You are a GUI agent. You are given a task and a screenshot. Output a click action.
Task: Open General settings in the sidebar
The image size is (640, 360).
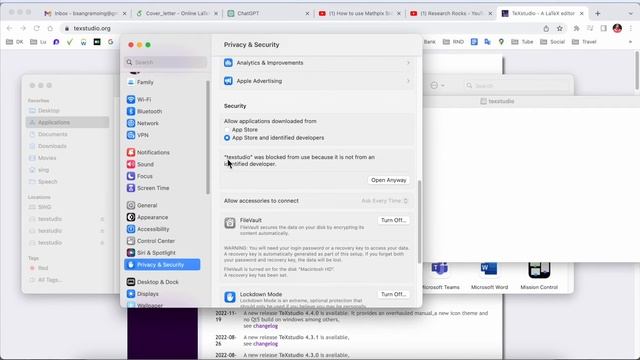click(142, 205)
